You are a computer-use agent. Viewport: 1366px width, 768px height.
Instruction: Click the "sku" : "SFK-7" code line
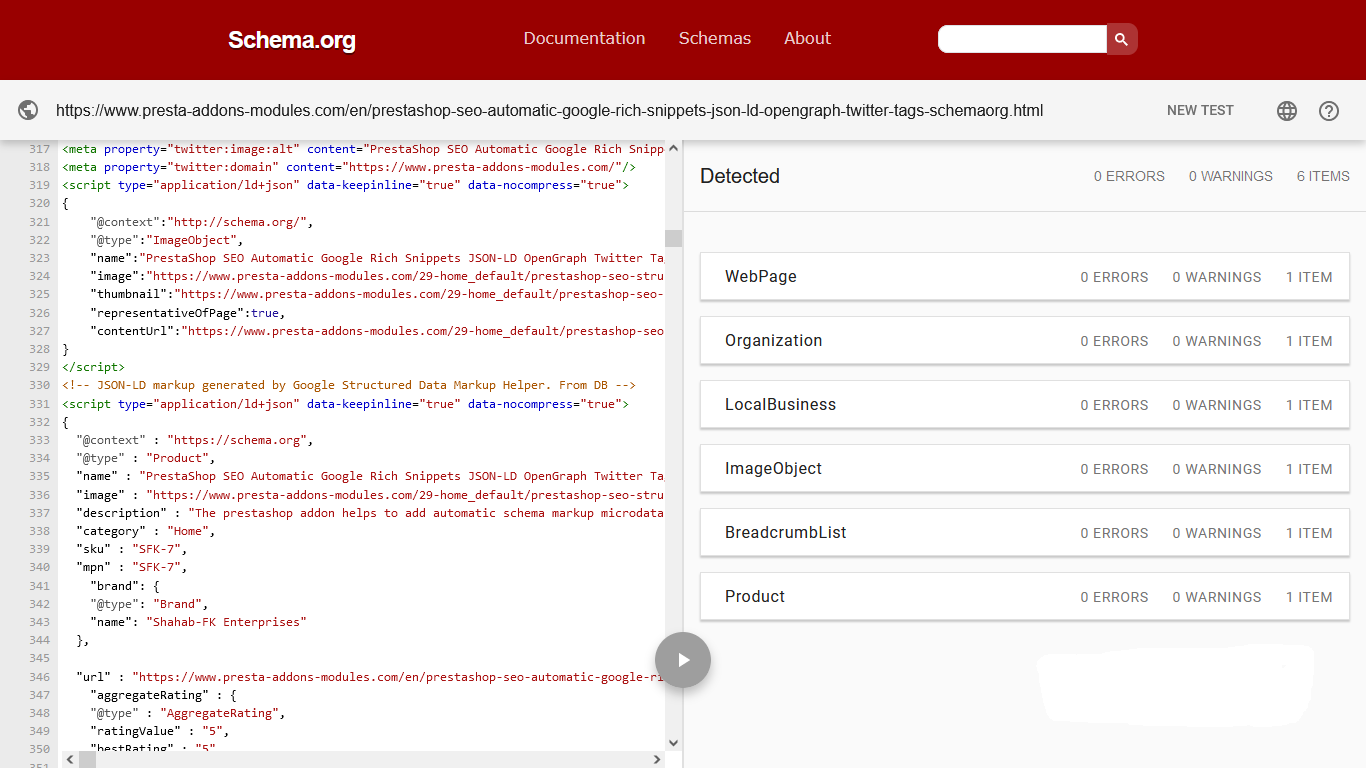131,549
